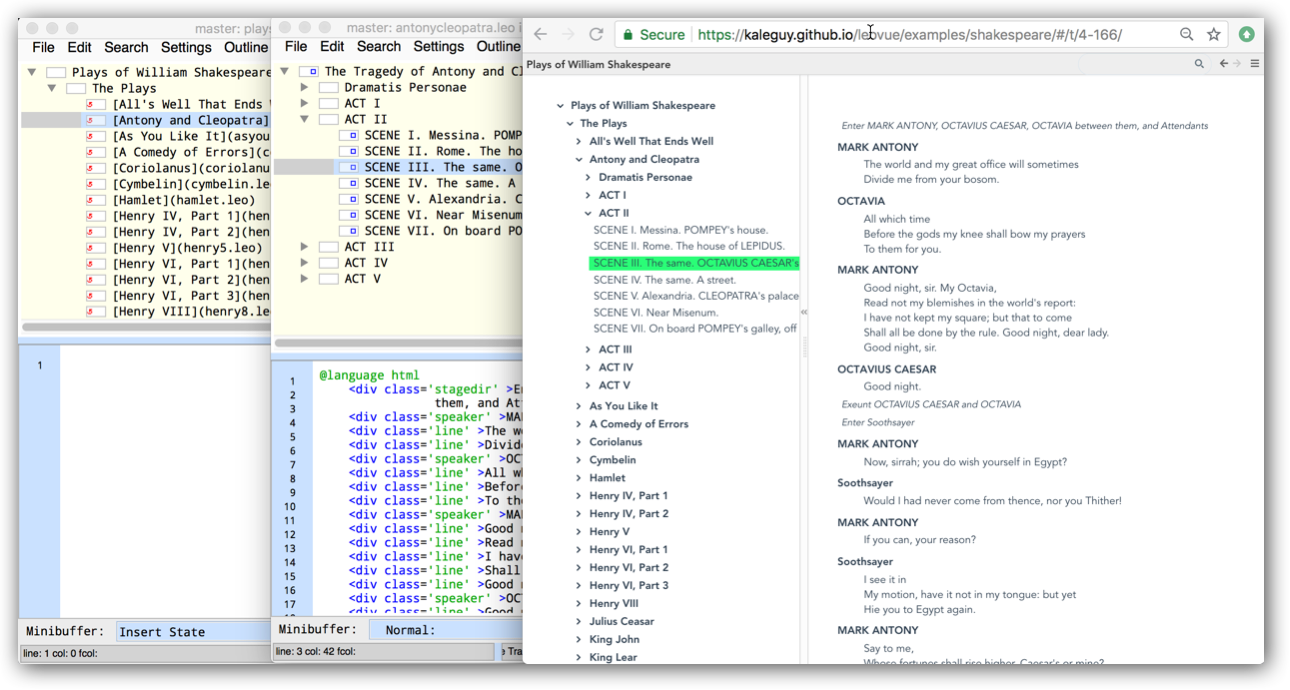The image size is (1290, 690).
Task: Collapse Antony and Cleopatra in web tree
Action: tap(579, 159)
